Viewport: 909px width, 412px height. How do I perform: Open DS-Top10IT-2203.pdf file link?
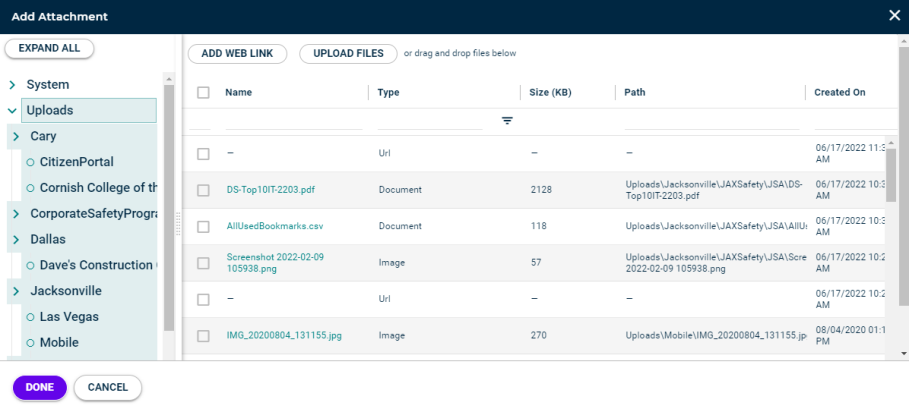(271, 189)
